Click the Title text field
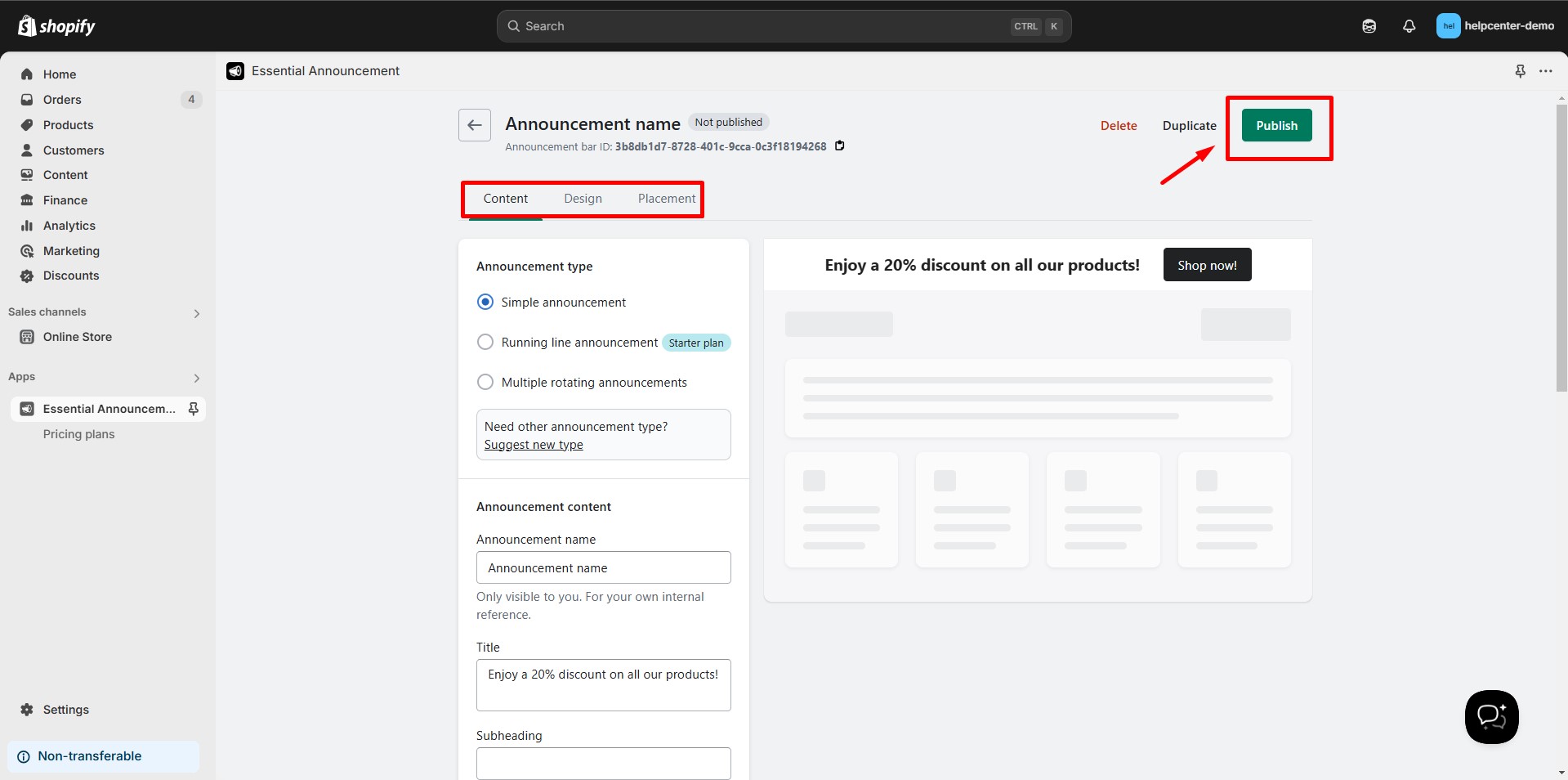 coord(603,684)
